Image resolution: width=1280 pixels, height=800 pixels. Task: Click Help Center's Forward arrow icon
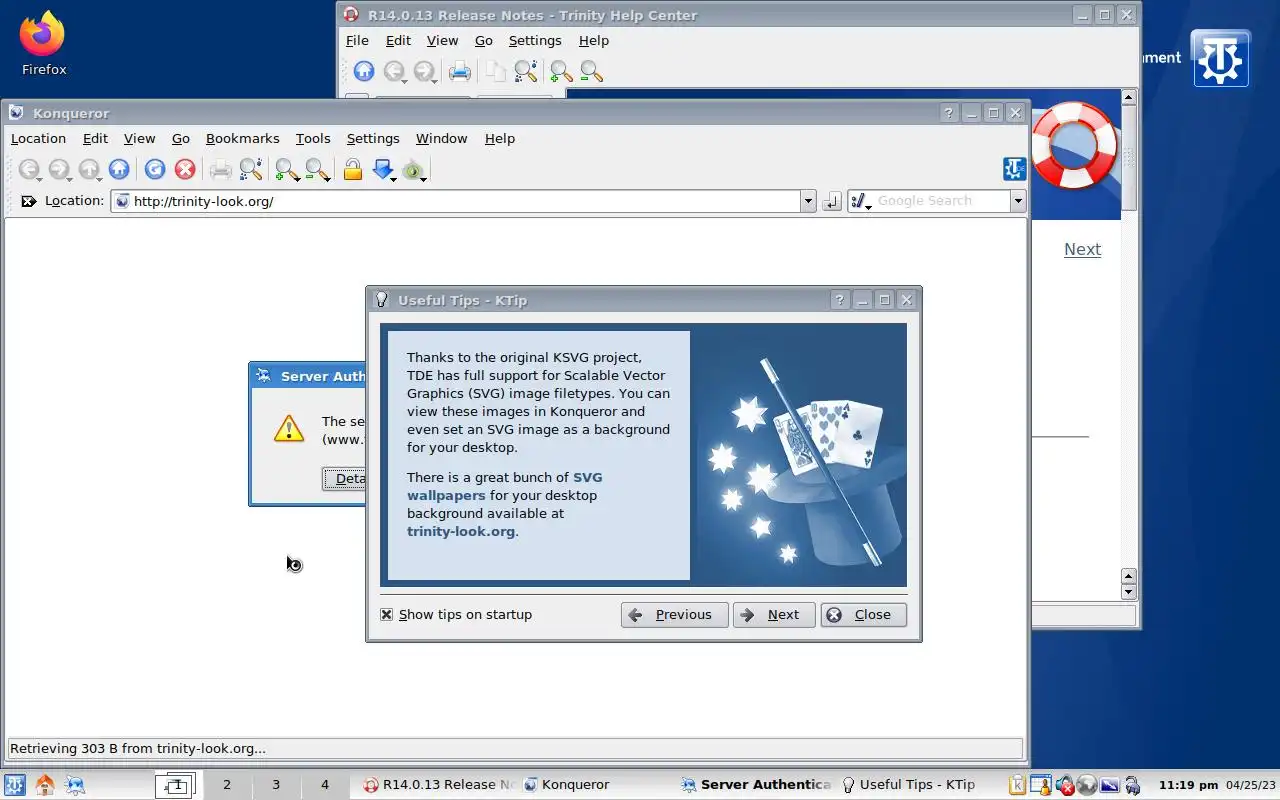tap(425, 71)
